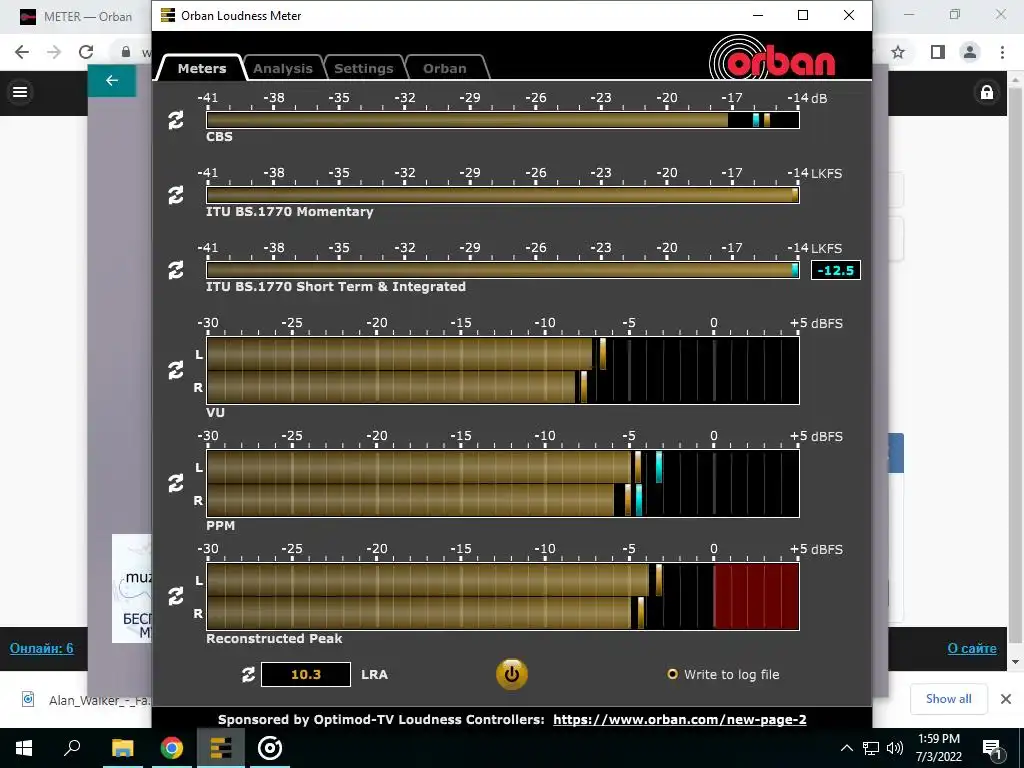This screenshot has height=768, width=1024.
Task: Open the Windows Start menu
Action: (24, 748)
